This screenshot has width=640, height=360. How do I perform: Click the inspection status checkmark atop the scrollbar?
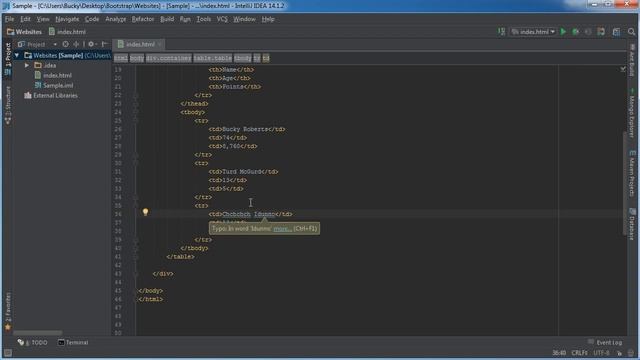coord(623,69)
